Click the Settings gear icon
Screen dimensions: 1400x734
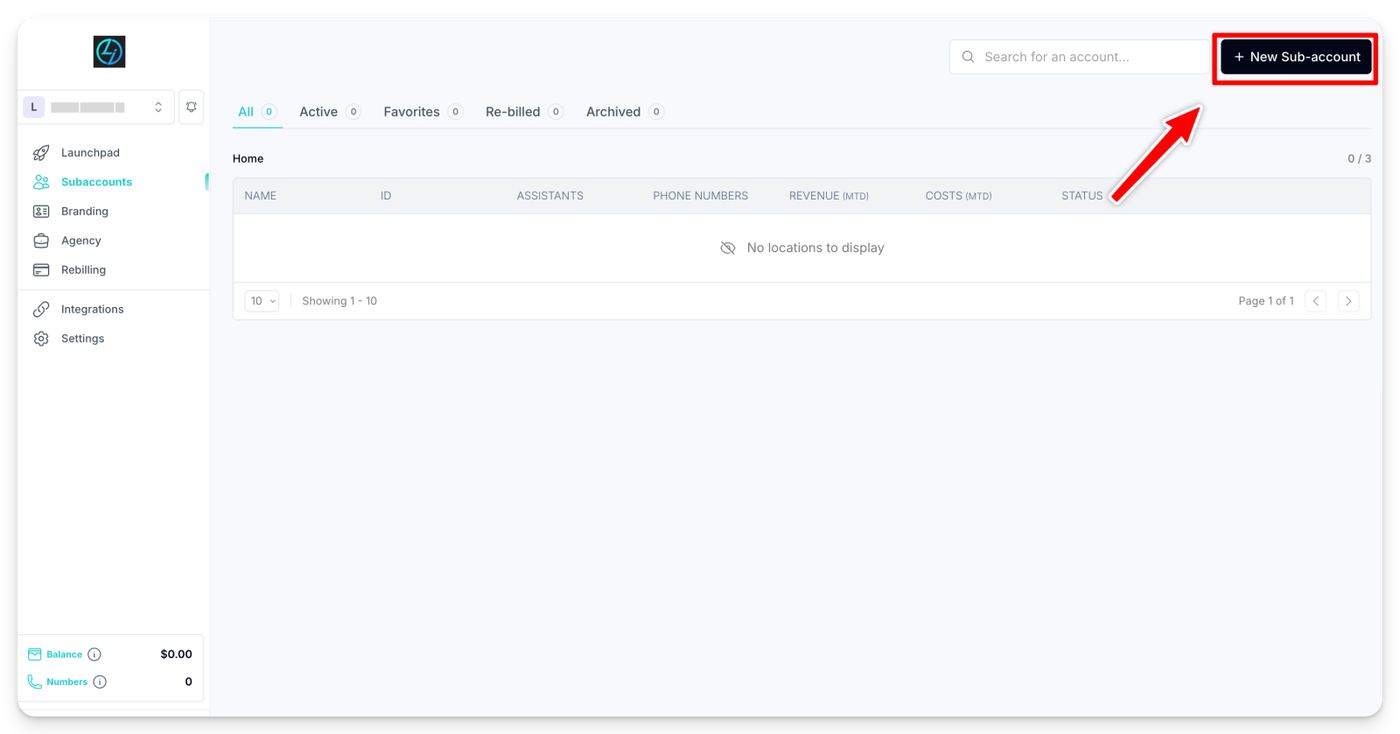[41, 339]
